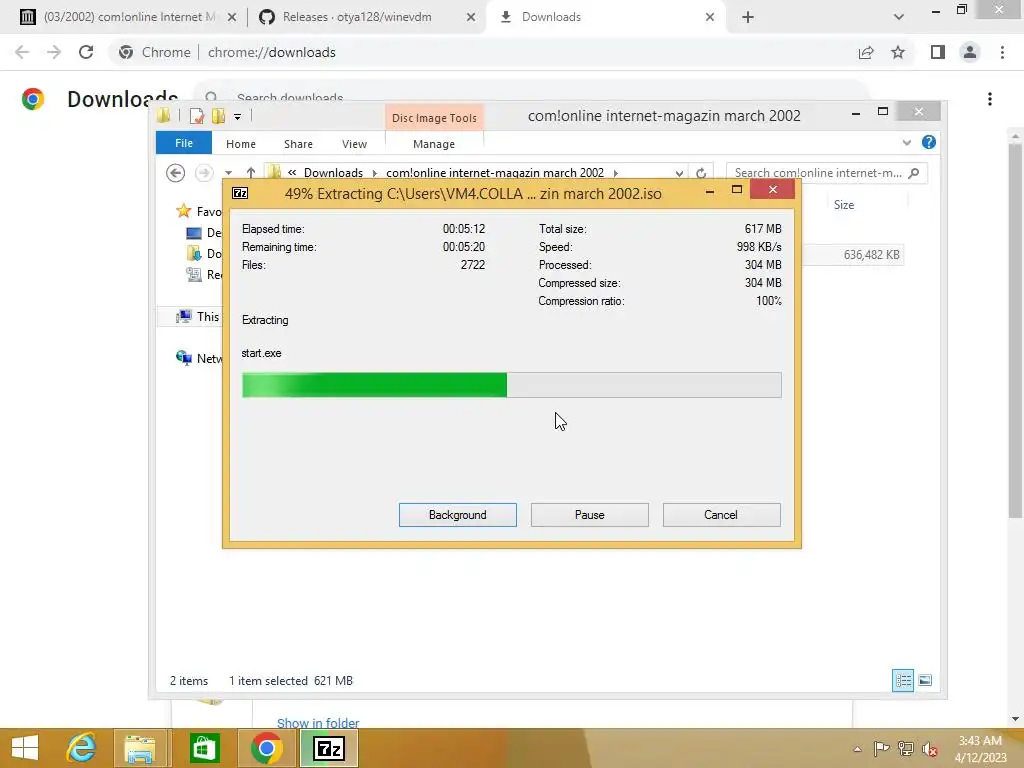Viewport: 1024px width, 768px height.
Task: Close the winevdm Releases tab
Action: [471, 18]
